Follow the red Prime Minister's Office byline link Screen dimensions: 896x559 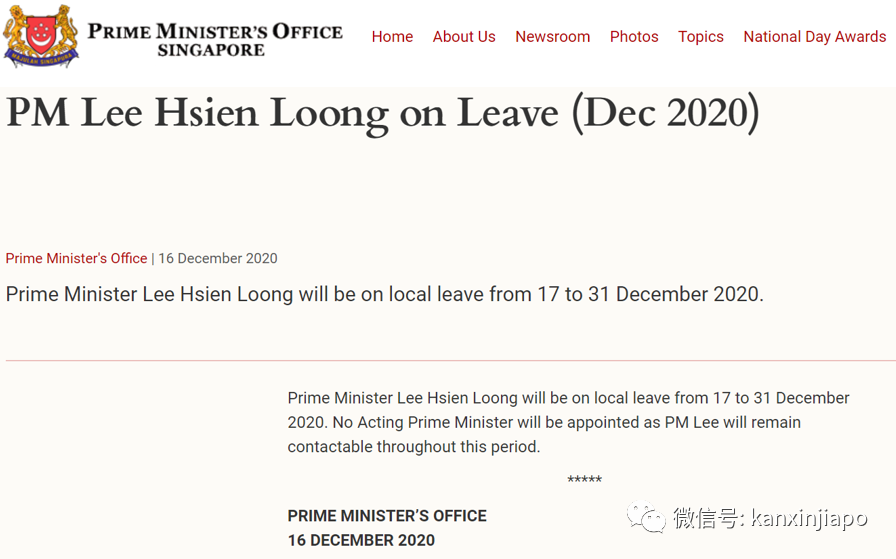coord(76,258)
